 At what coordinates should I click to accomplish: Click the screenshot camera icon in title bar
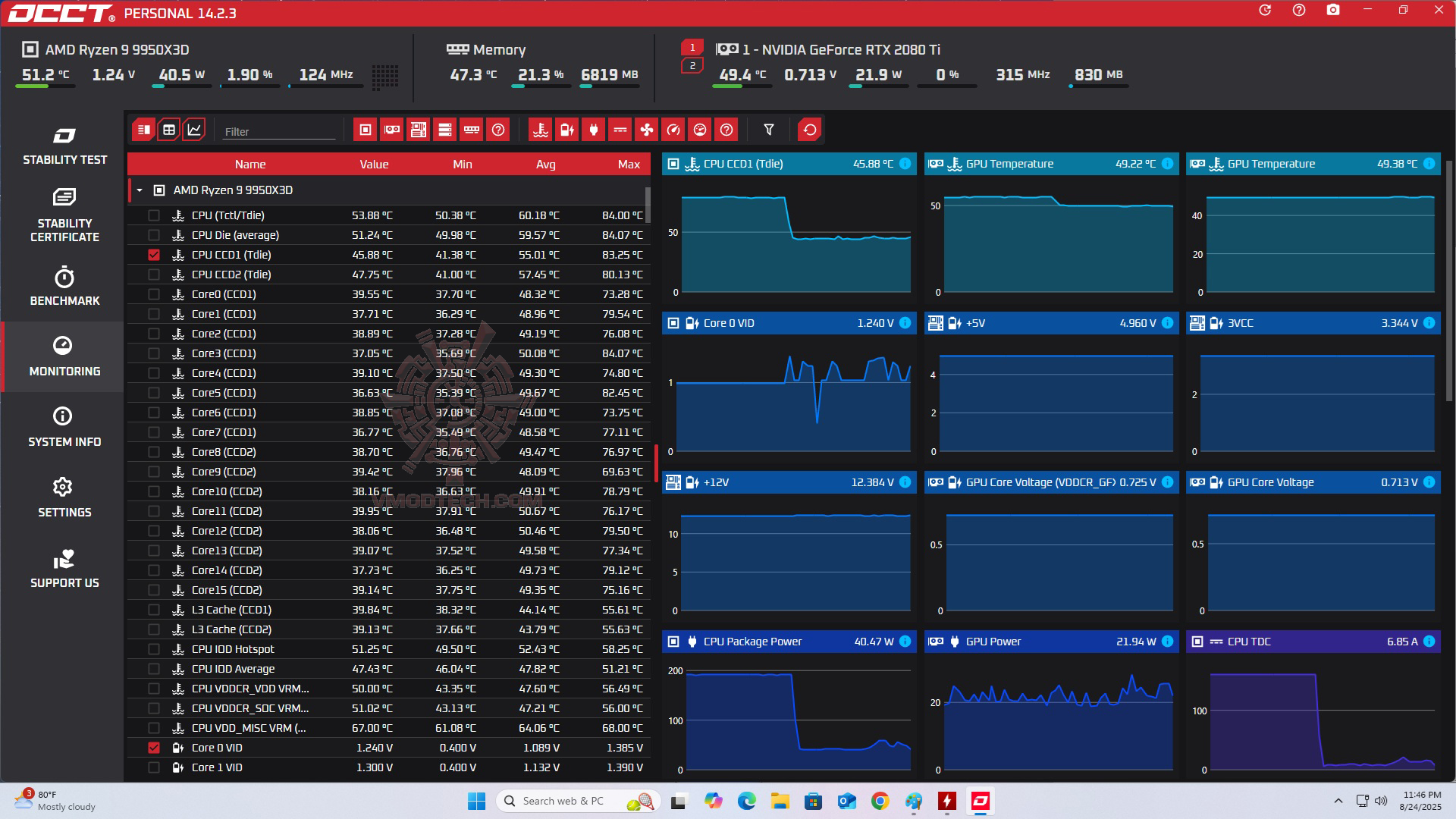(1332, 11)
